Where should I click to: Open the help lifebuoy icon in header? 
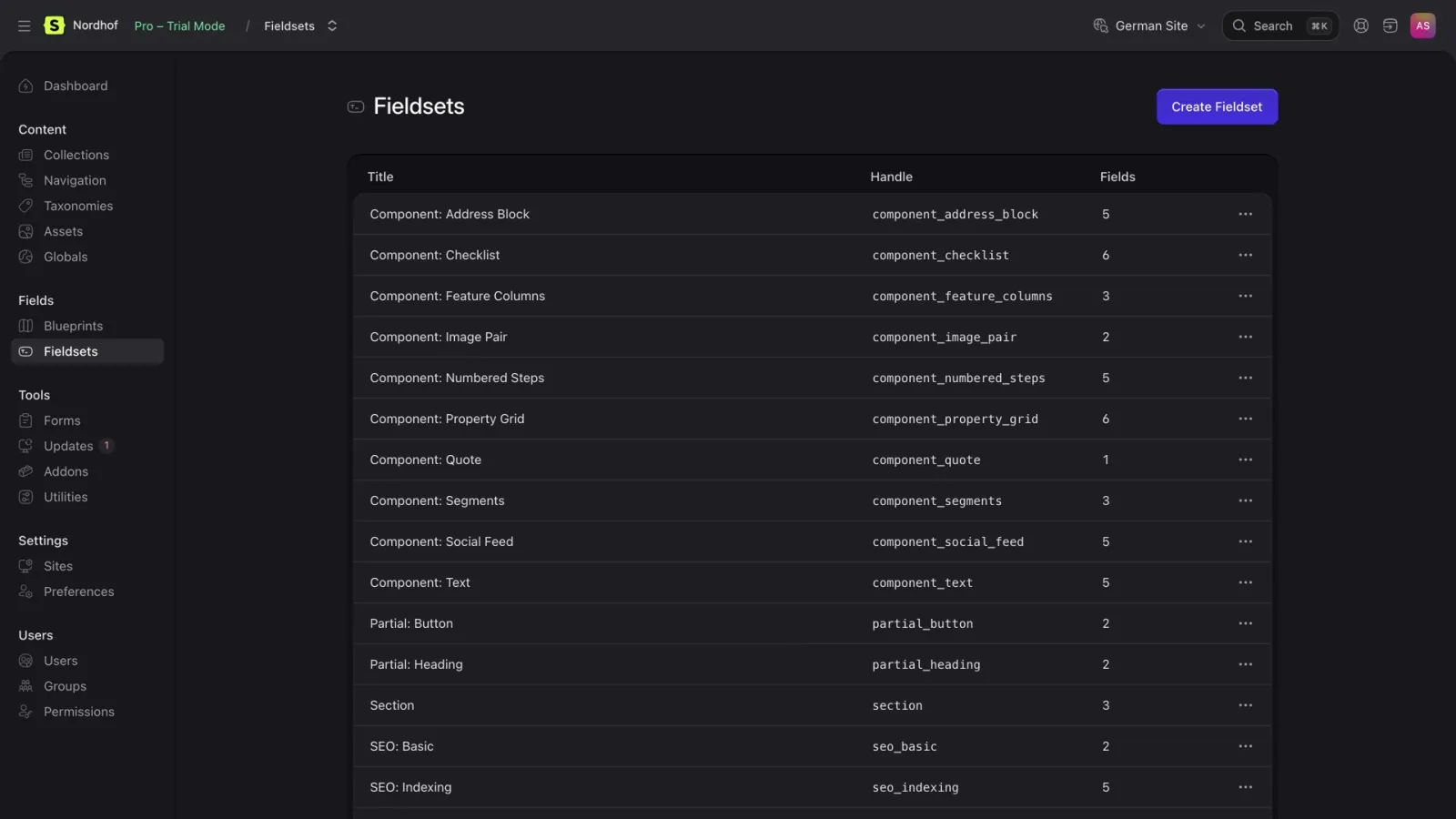coord(1360,25)
